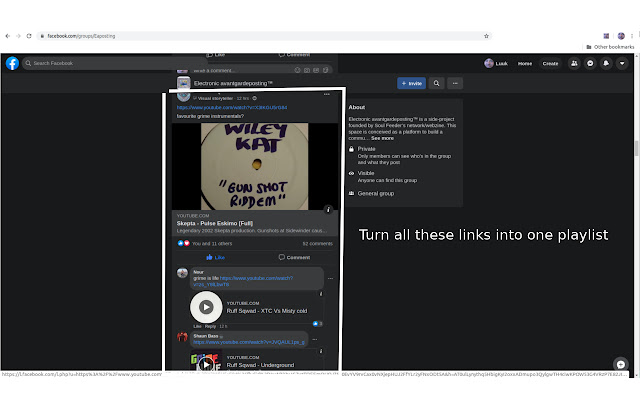Click the Private lock icon
Screen dimensions: 640x400
(351, 149)
